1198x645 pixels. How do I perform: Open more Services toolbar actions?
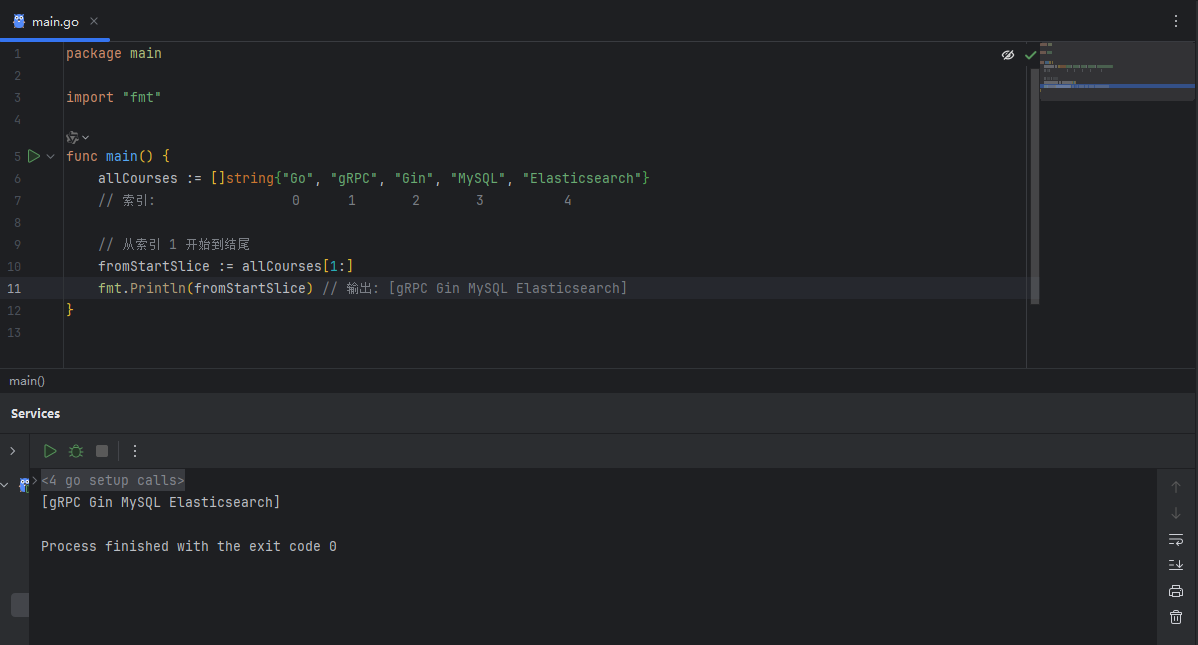[134, 451]
